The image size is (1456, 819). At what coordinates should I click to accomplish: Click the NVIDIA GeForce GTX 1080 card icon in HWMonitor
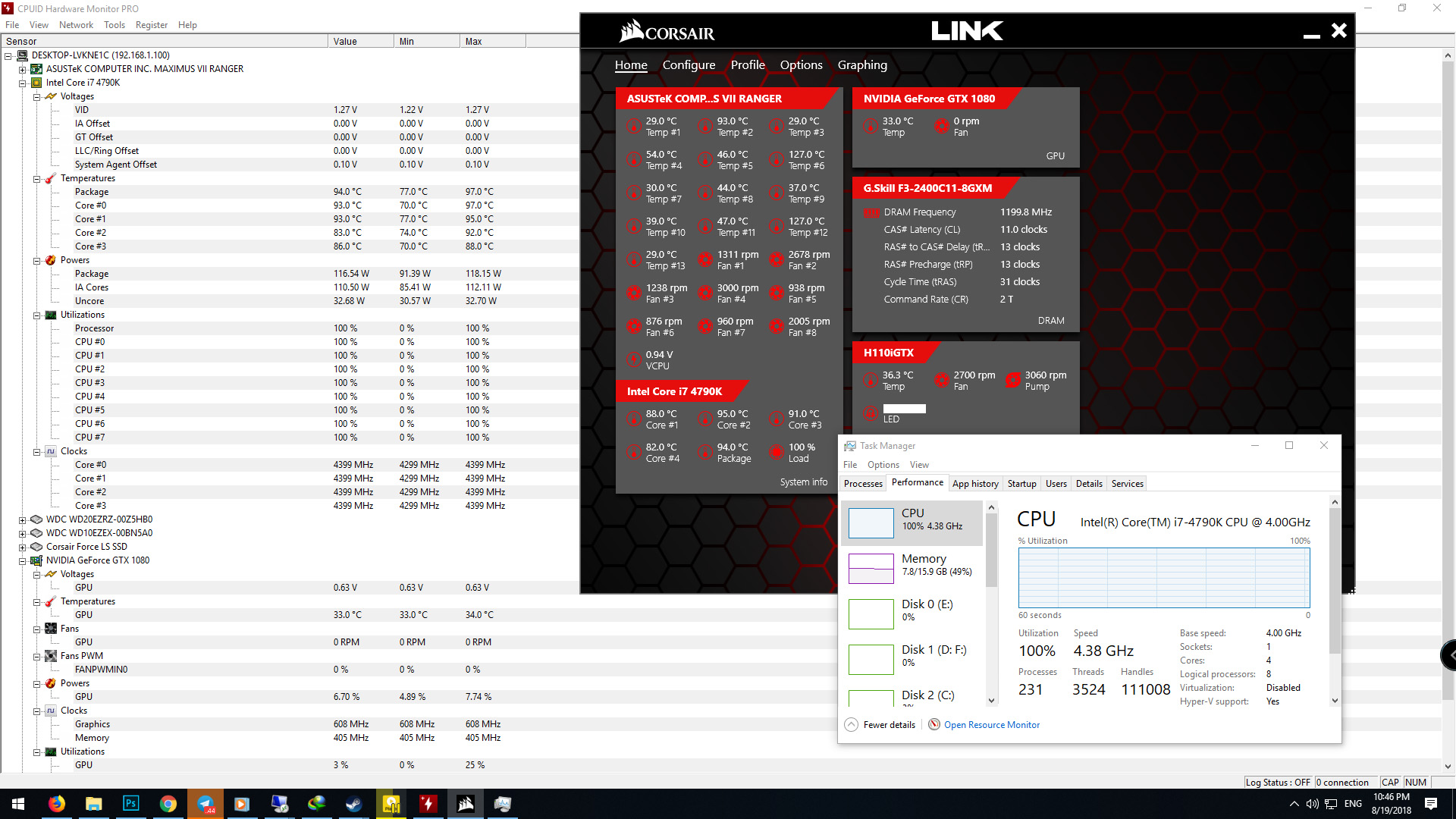click(36, 560)
